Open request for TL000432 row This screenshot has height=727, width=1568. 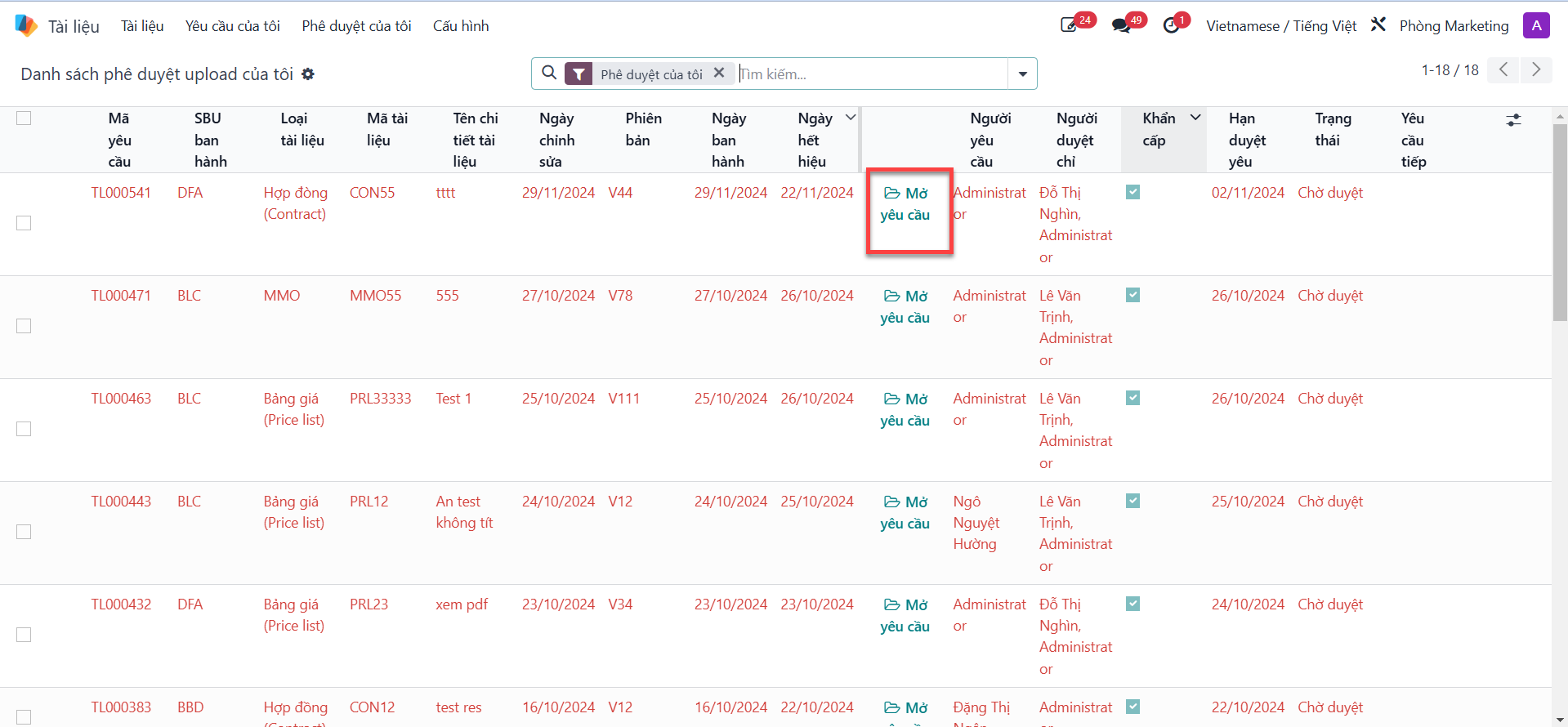905,615
